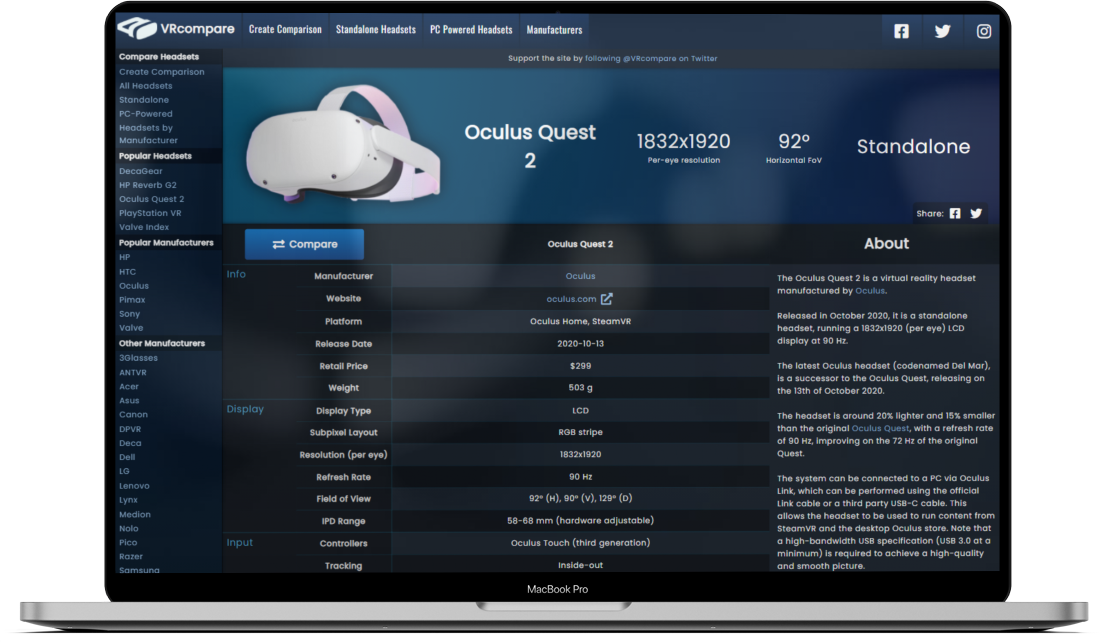This screenshot has width=1099, height=642.
Task: Open PC Powered Headsets menu item
Action: coord(471,29)
